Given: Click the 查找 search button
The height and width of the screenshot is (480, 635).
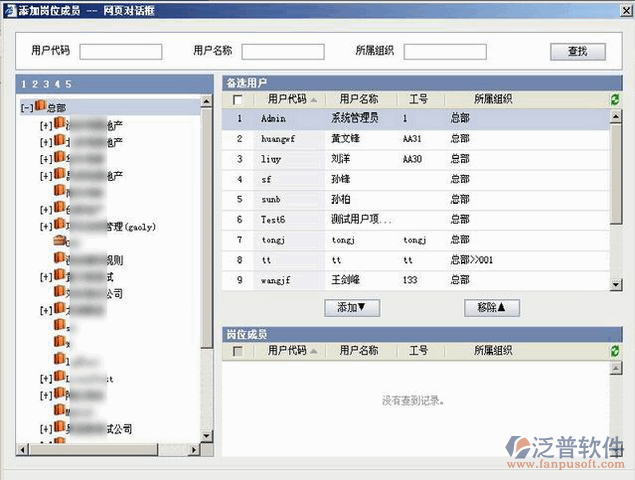Looking at the screenshot, I should pyautogui.click(x=577, y=51).
